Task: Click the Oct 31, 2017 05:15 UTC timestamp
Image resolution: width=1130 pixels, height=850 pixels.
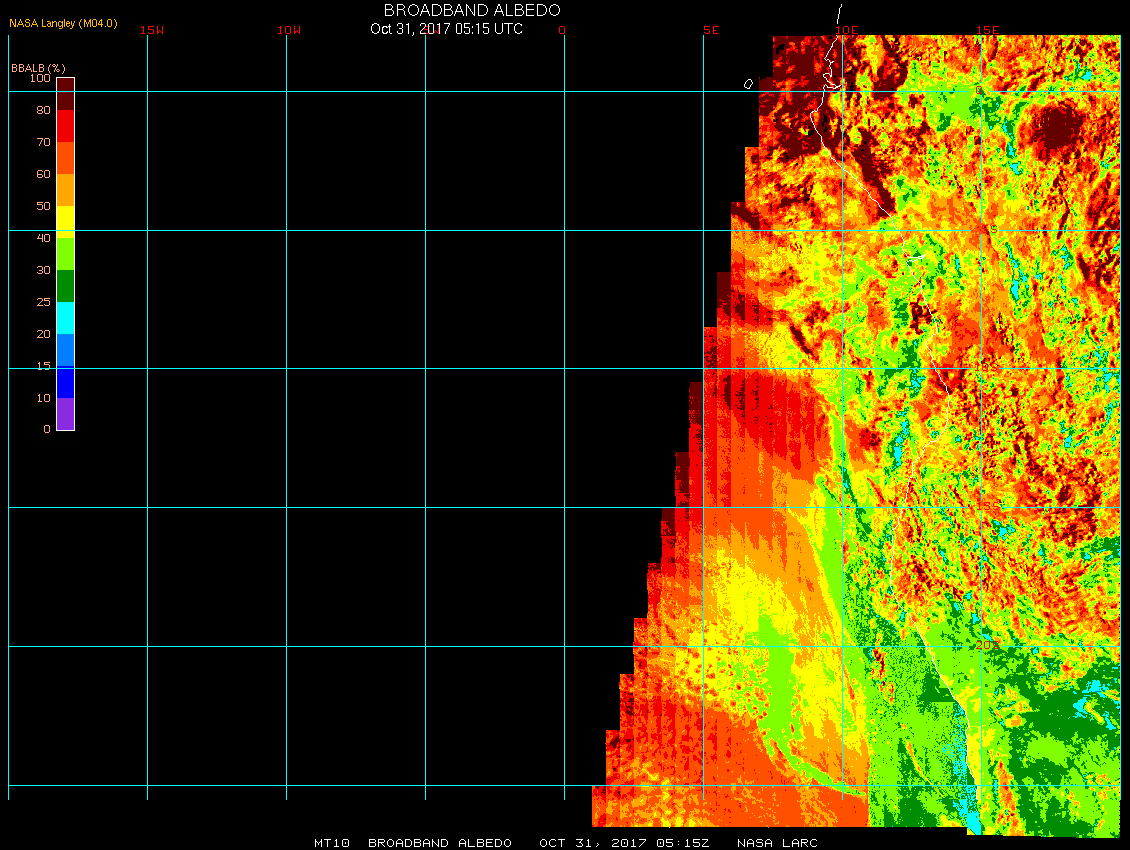Action: coord(446,29)
